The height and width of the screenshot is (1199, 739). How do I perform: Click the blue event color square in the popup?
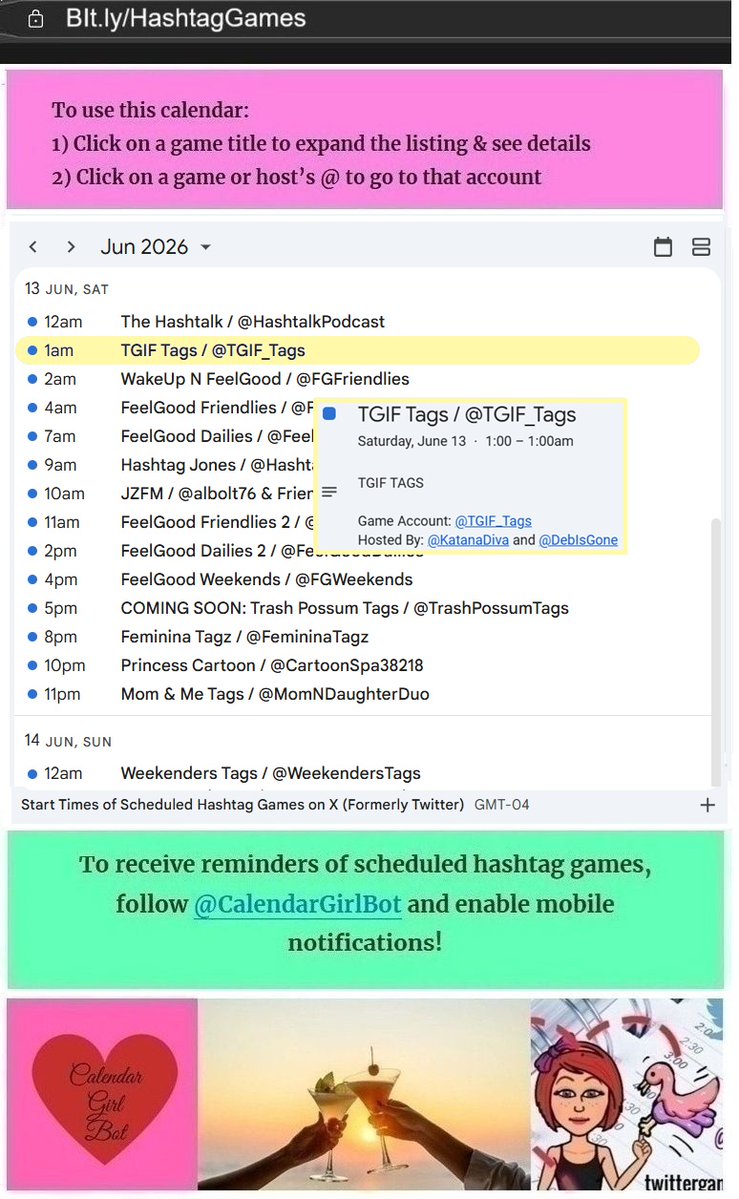tap(330, 414)
